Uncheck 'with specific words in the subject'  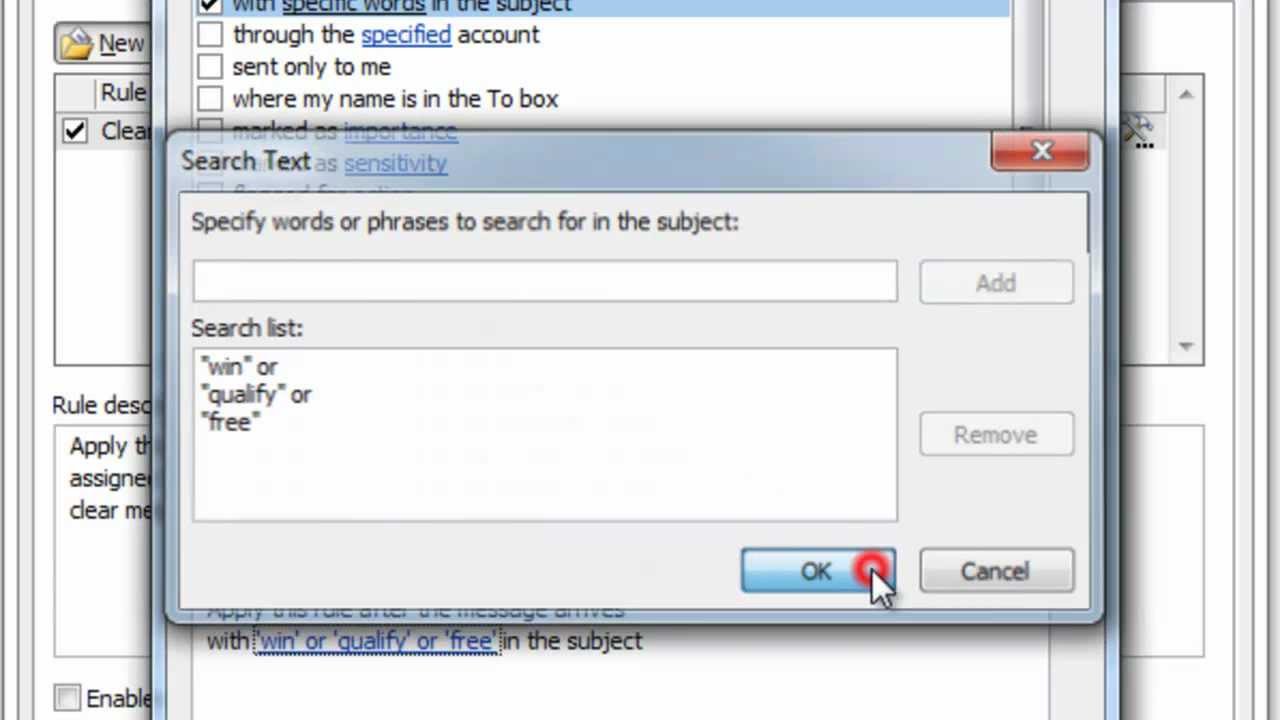tap(209, 5)
